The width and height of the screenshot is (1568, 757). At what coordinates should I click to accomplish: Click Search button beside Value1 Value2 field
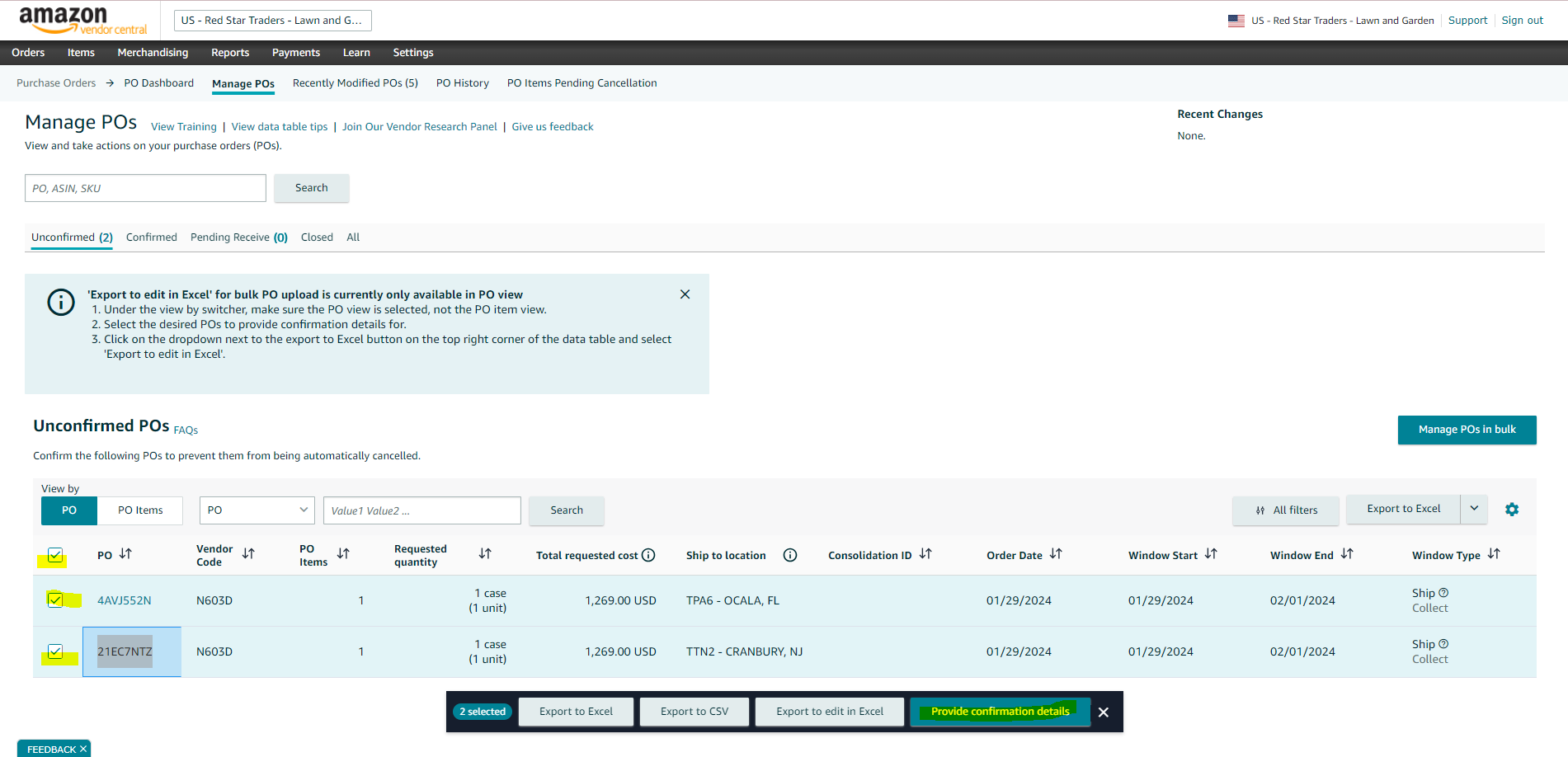click(x=567, y=510)
